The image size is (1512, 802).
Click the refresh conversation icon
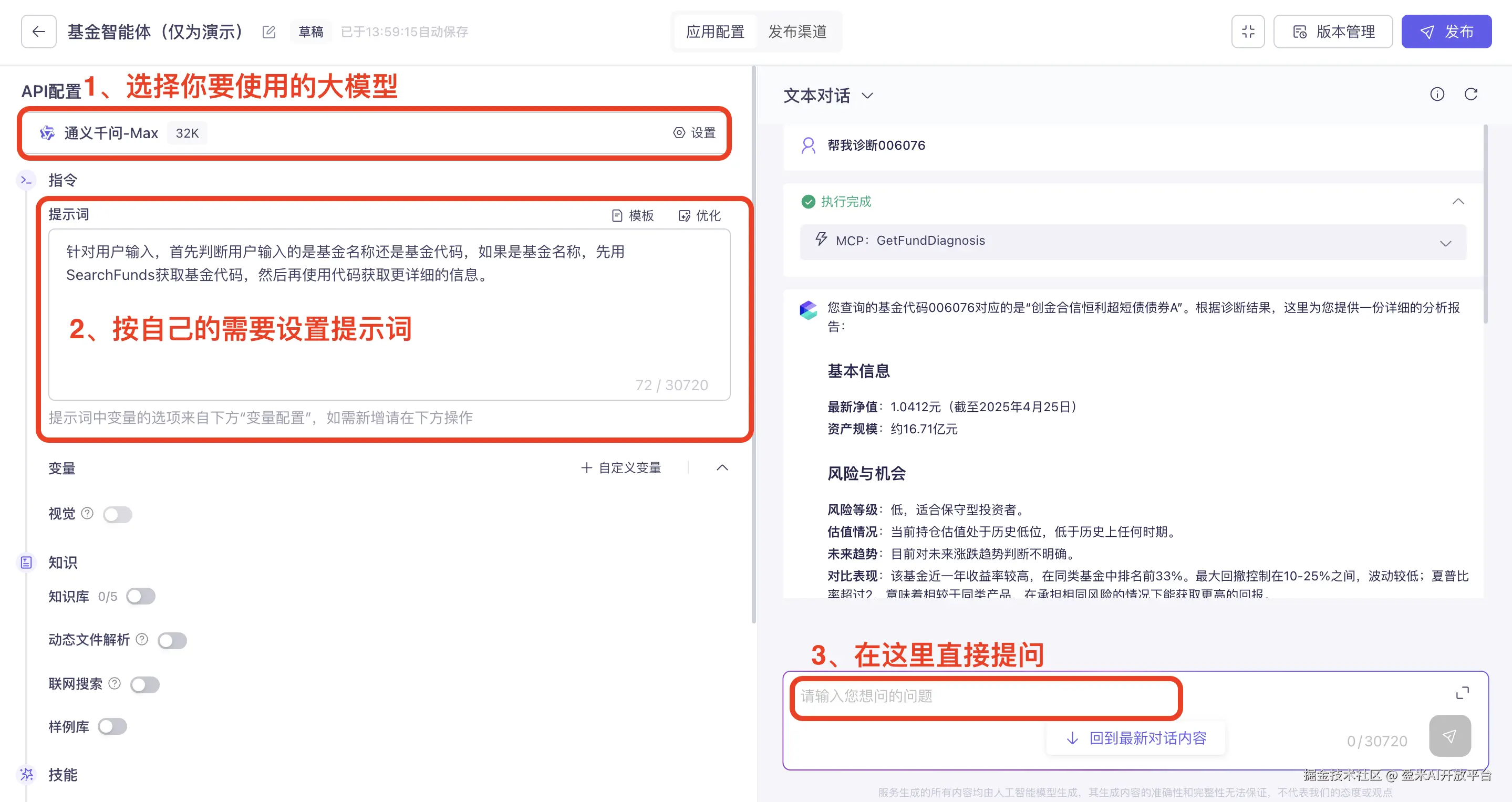pos(1470,95)
